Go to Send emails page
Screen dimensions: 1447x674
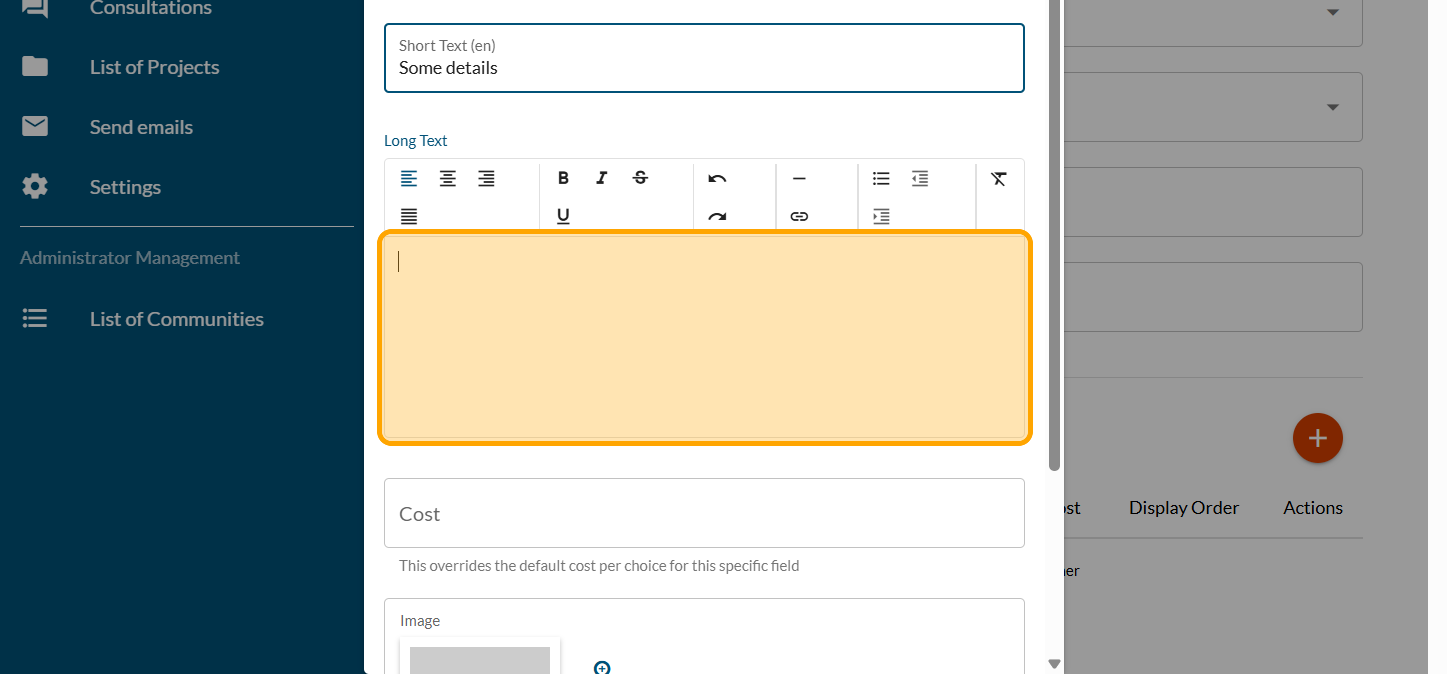pos(141,127)
